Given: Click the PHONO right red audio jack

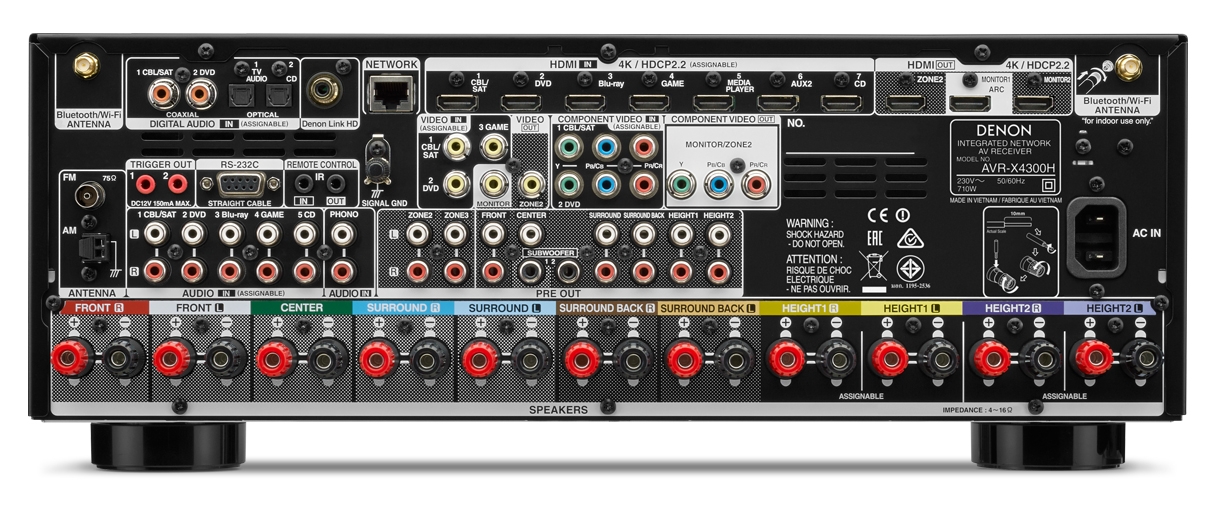Looking at the screenshot, I should (x=343, y=270).
